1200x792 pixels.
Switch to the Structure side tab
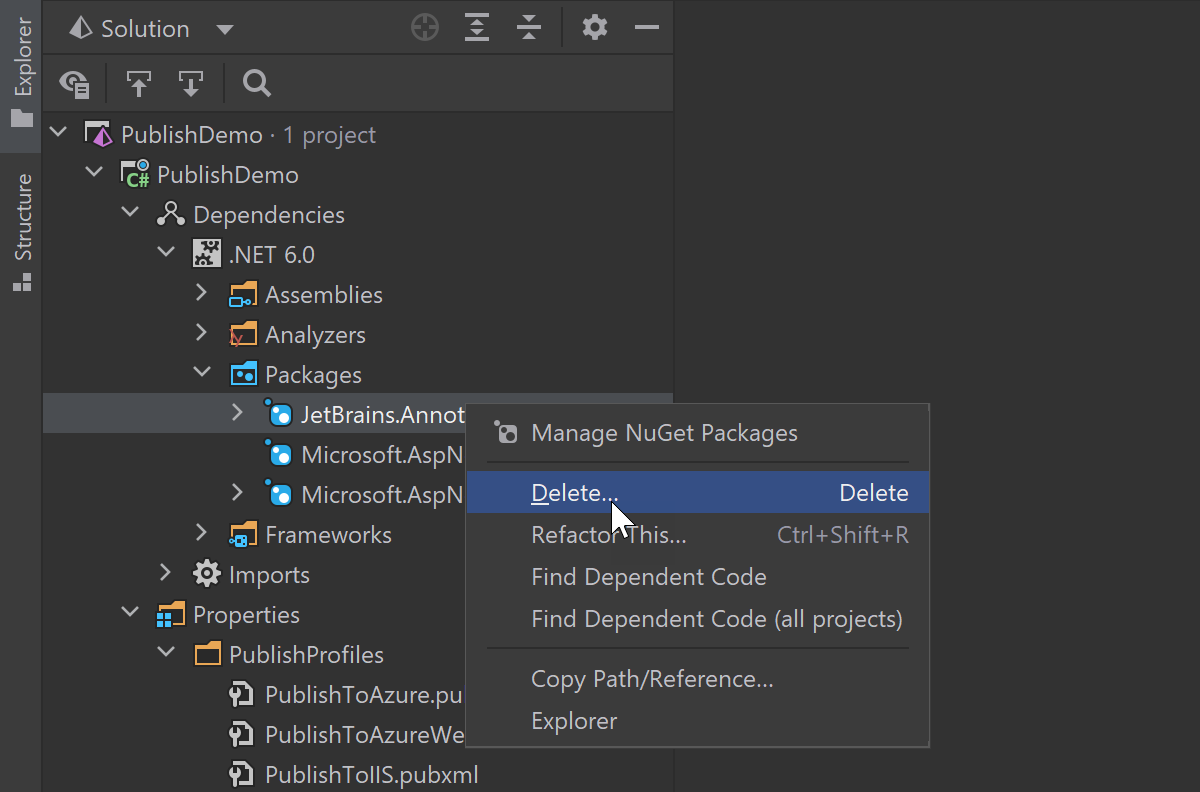click(21, 230)
